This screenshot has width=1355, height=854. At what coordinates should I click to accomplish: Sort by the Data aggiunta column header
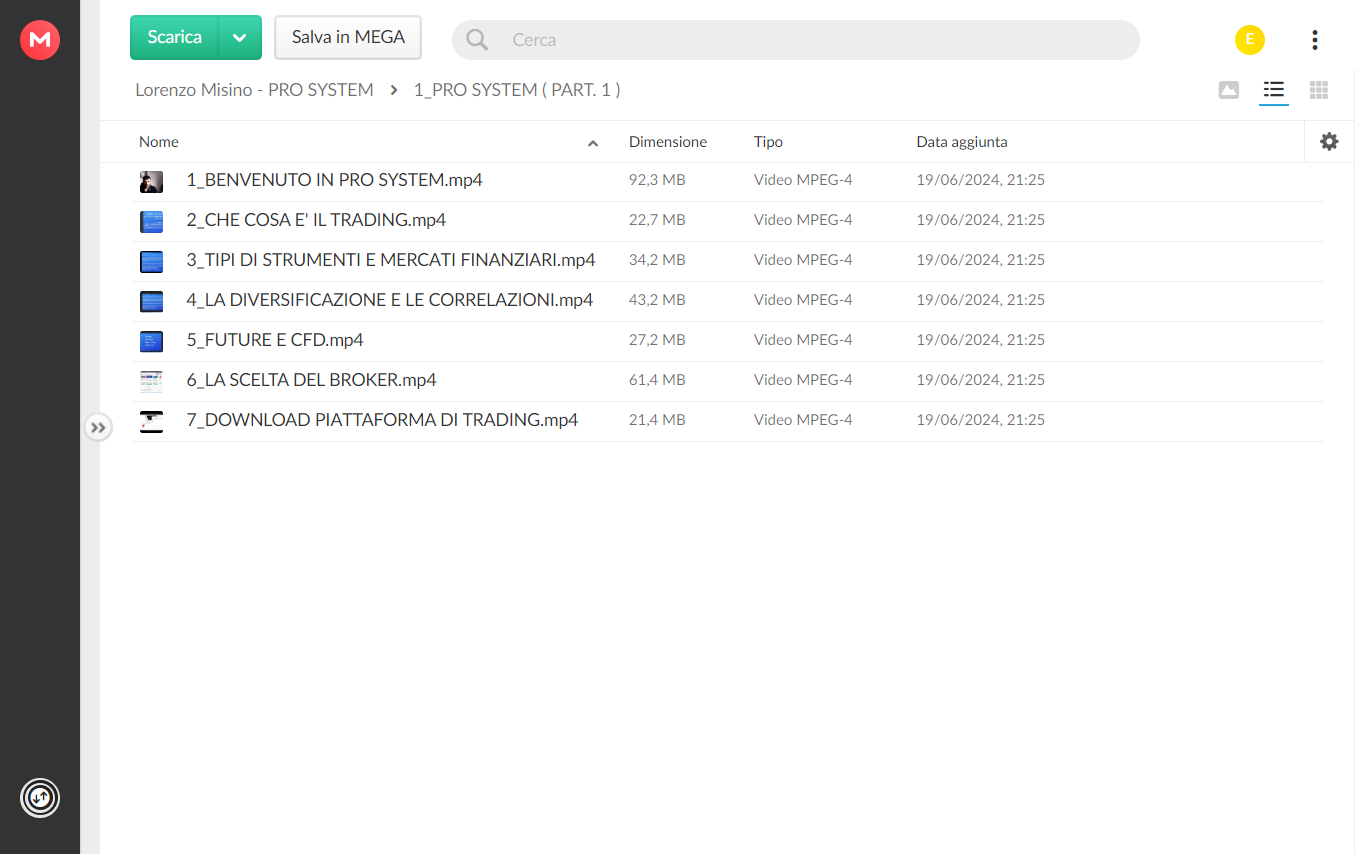(962, 142)
